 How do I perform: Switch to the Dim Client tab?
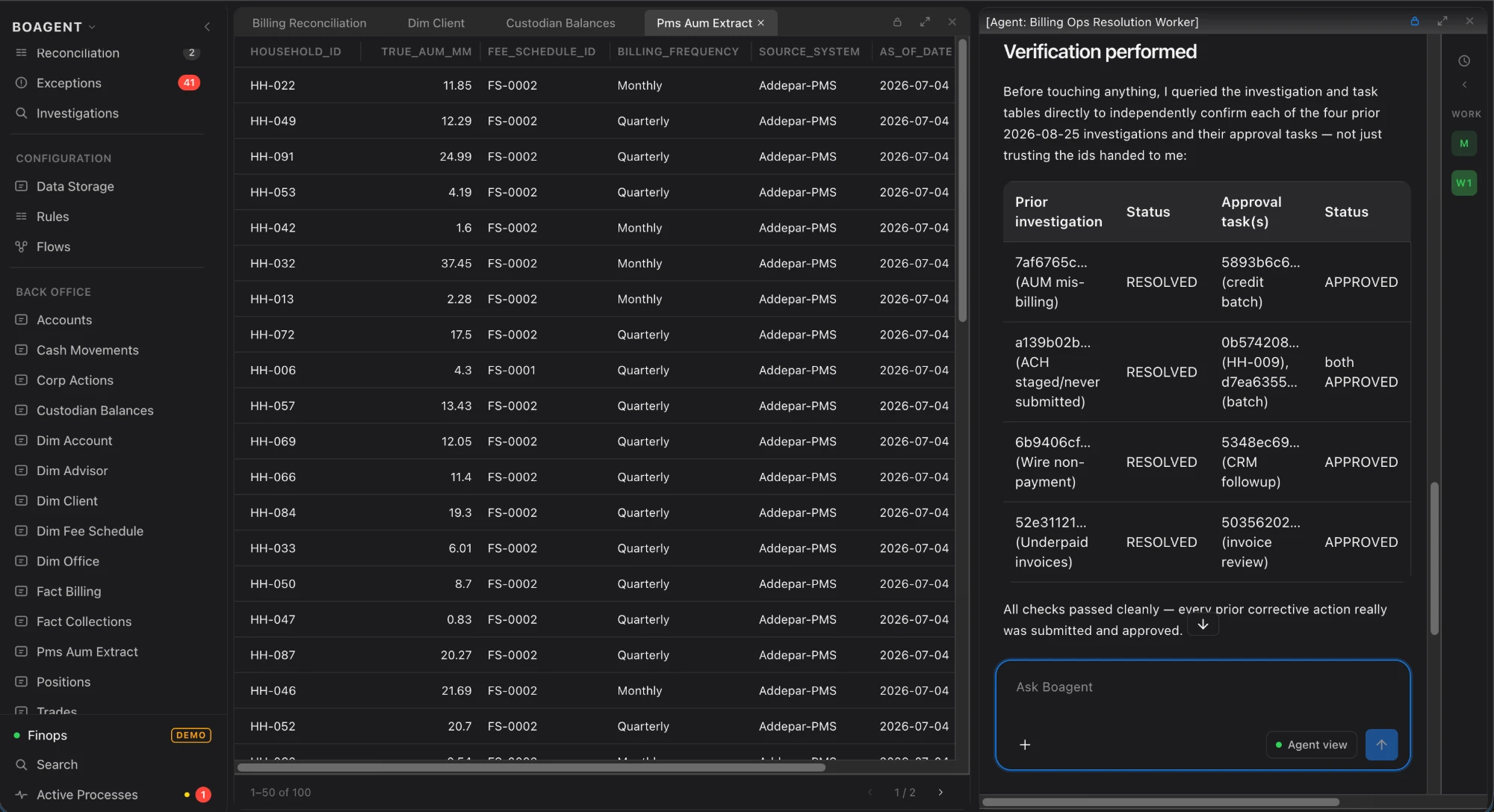point(436,23)
